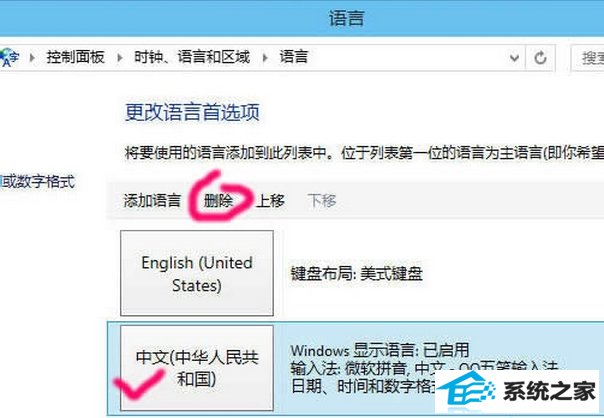604x418 pixels.
Task: Expand the arrow after 控制面板 breadcrumb
Action: point(120,58)
